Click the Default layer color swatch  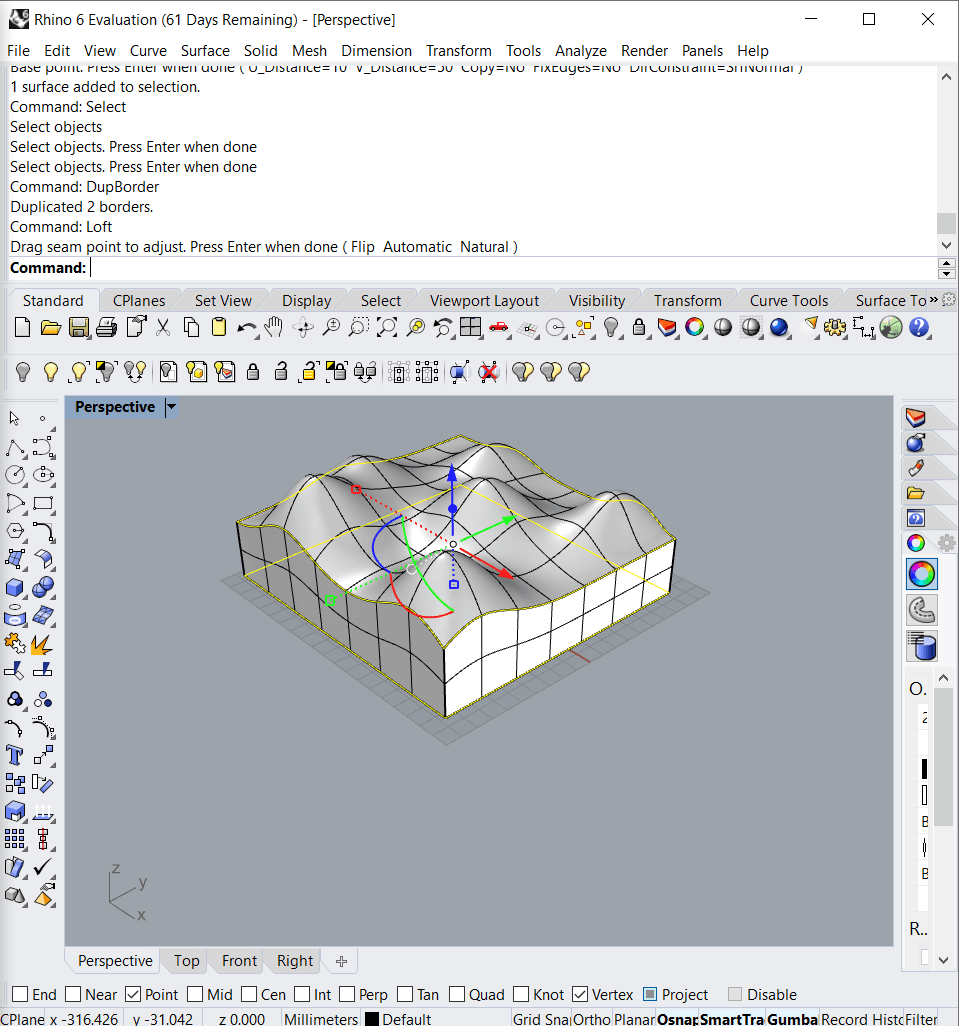pyautogui.click(x=372, y=1019)
